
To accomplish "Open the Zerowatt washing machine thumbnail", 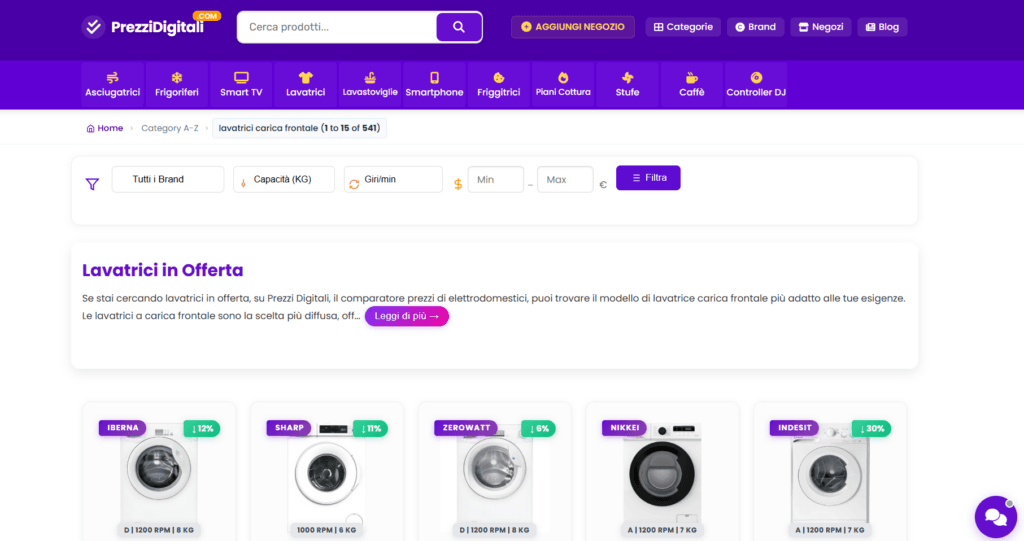I will (494, 472).
